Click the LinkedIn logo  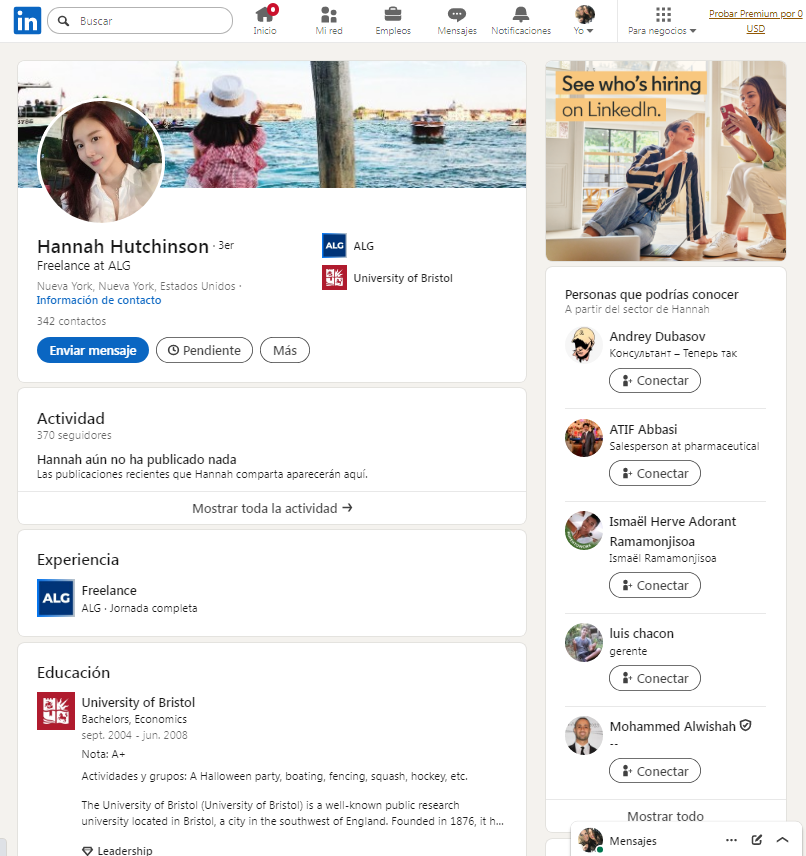(x=27, y=21)
